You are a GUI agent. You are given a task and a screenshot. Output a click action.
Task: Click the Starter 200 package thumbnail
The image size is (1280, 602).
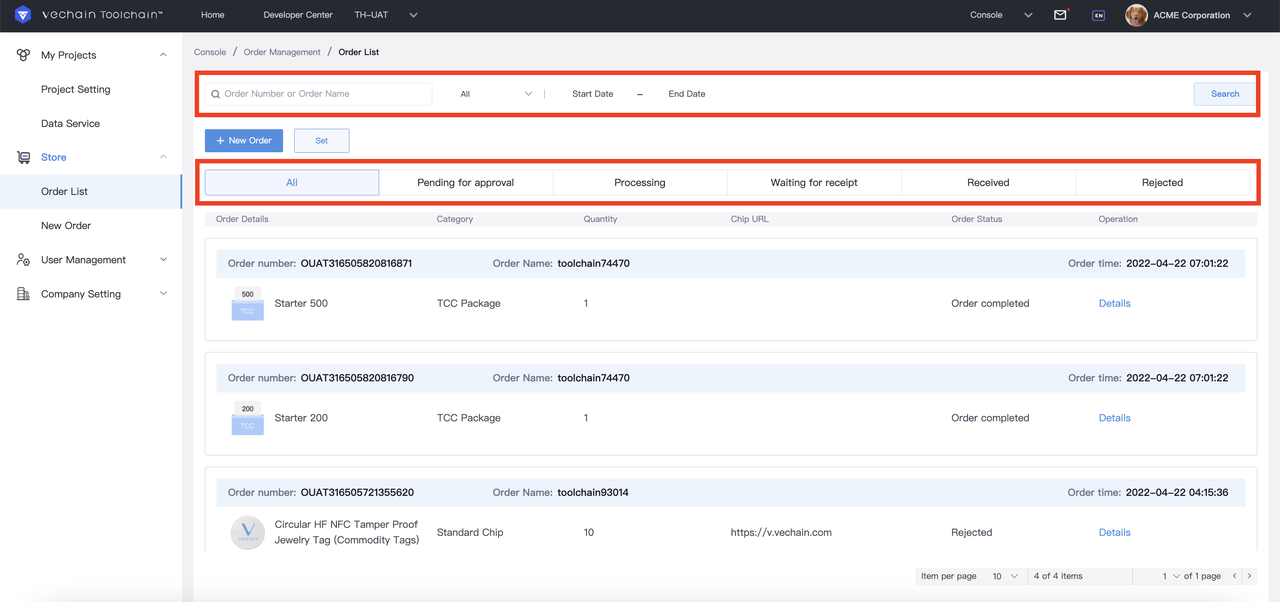tap(247, 419)
